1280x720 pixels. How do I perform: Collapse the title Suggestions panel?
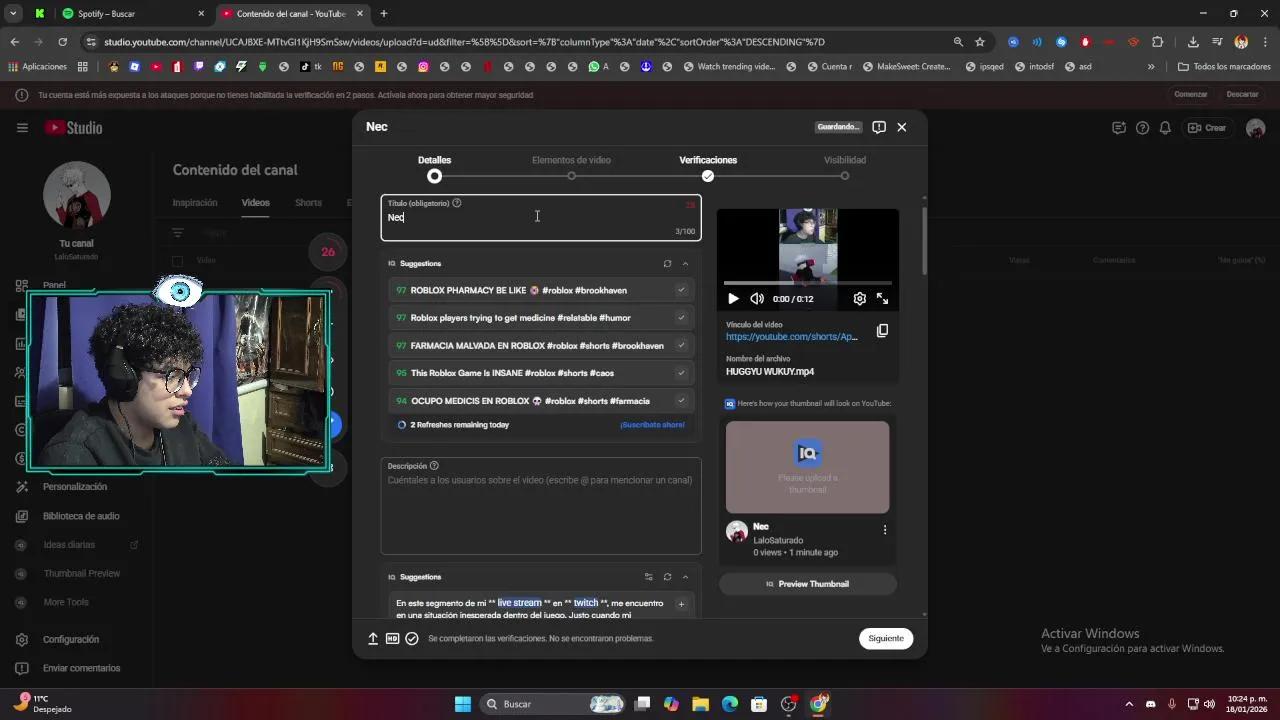pyautogui.click(x=685, y=264)
